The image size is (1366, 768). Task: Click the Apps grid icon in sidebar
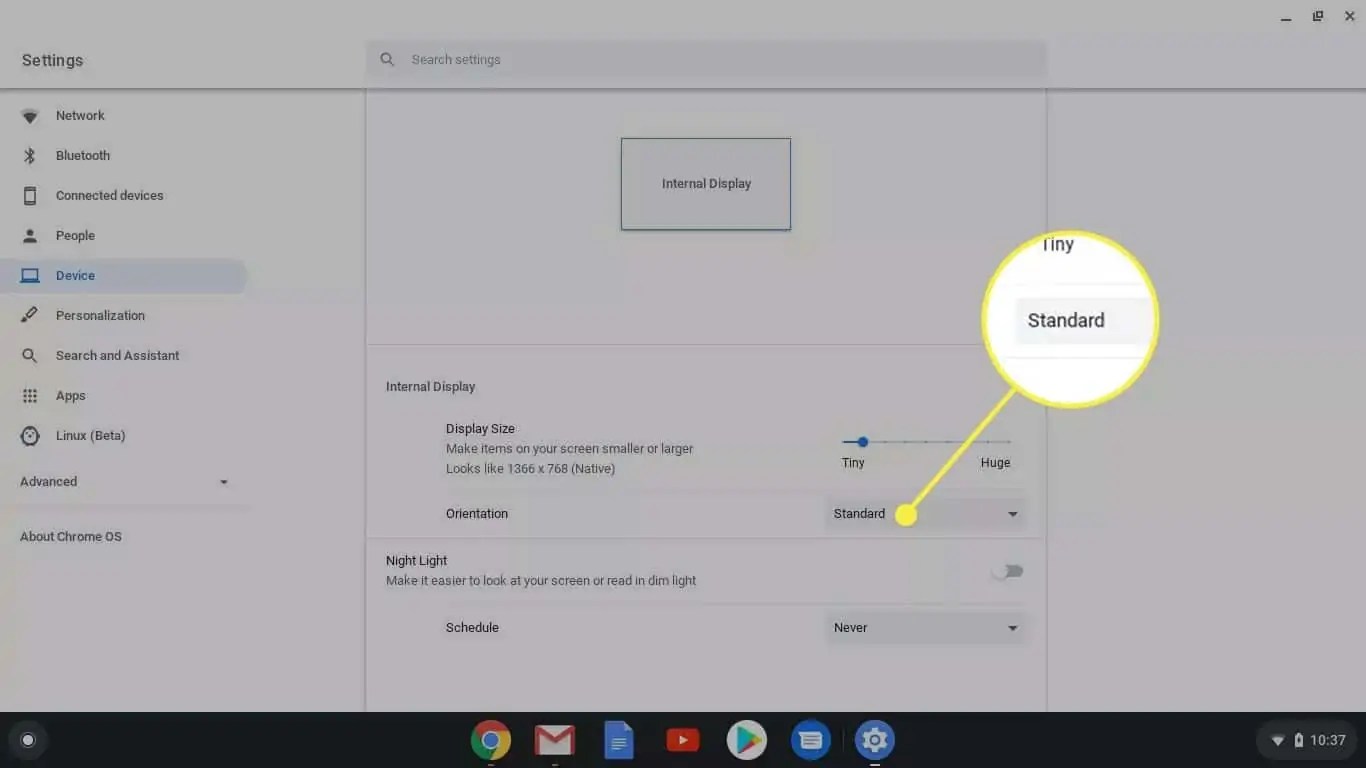click(x=31, y=395)
